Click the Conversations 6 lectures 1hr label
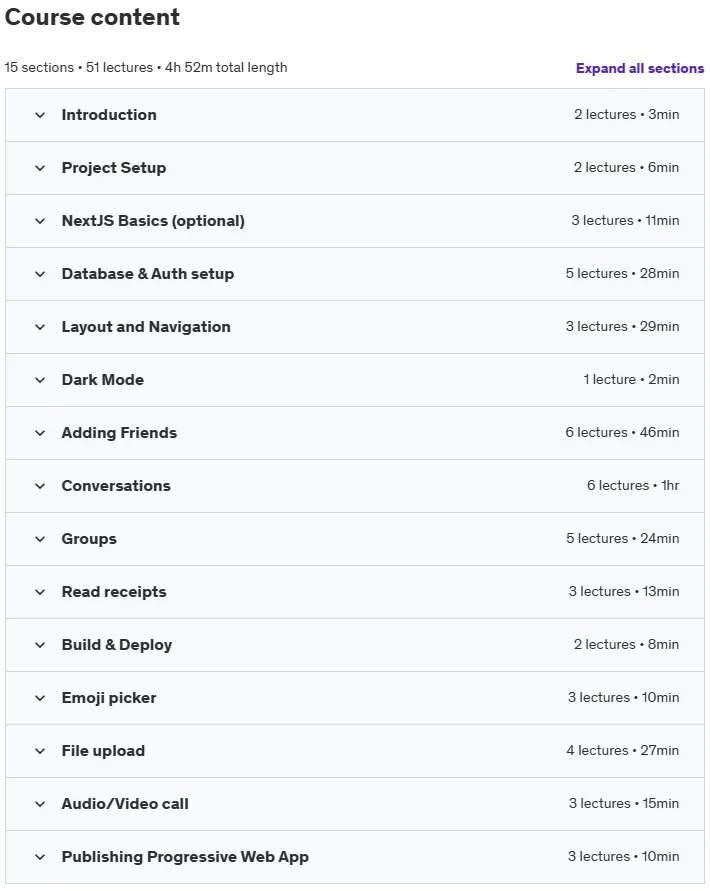The width and height of the screenshot is (710, 891). pyautogui.click(x=633, y=485)
